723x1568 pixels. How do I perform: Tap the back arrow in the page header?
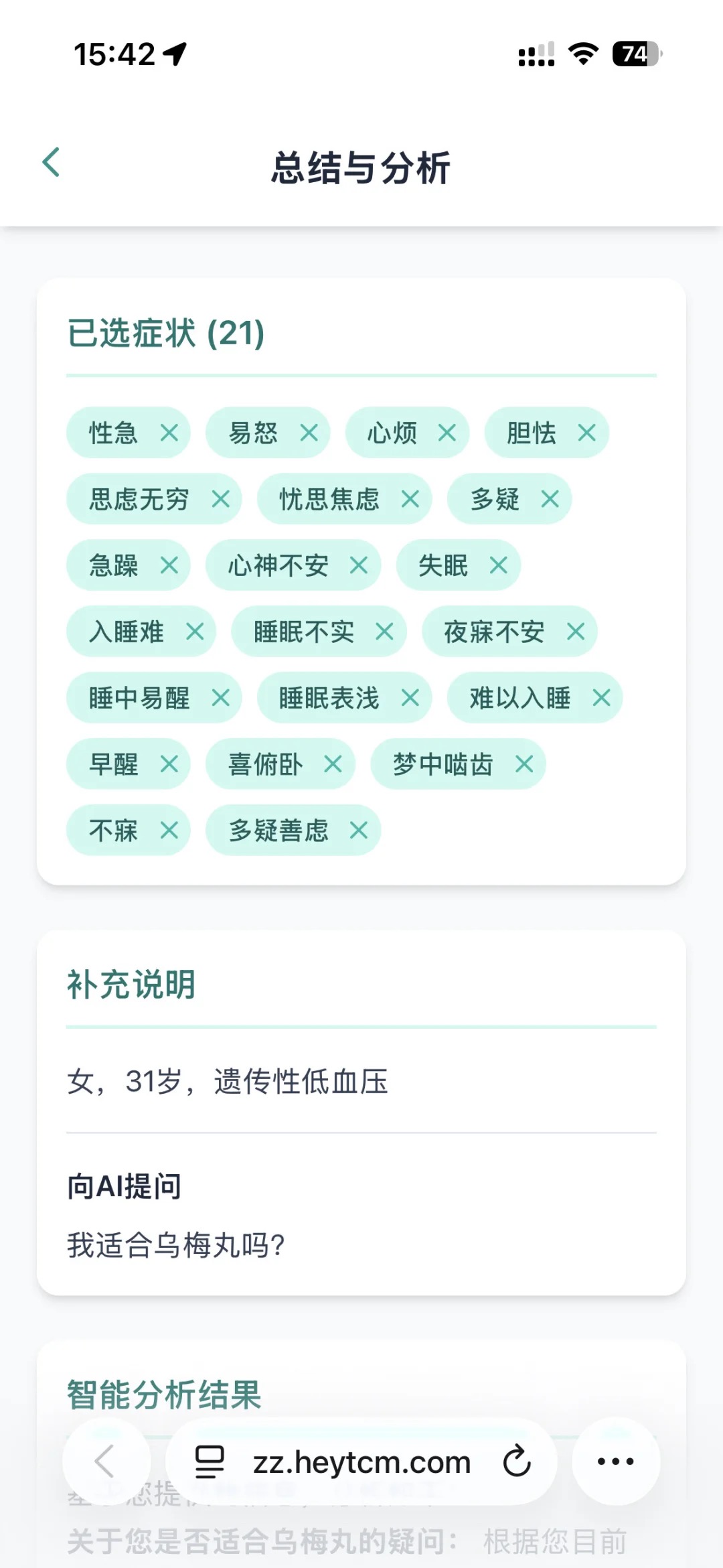tap(52, 163)
